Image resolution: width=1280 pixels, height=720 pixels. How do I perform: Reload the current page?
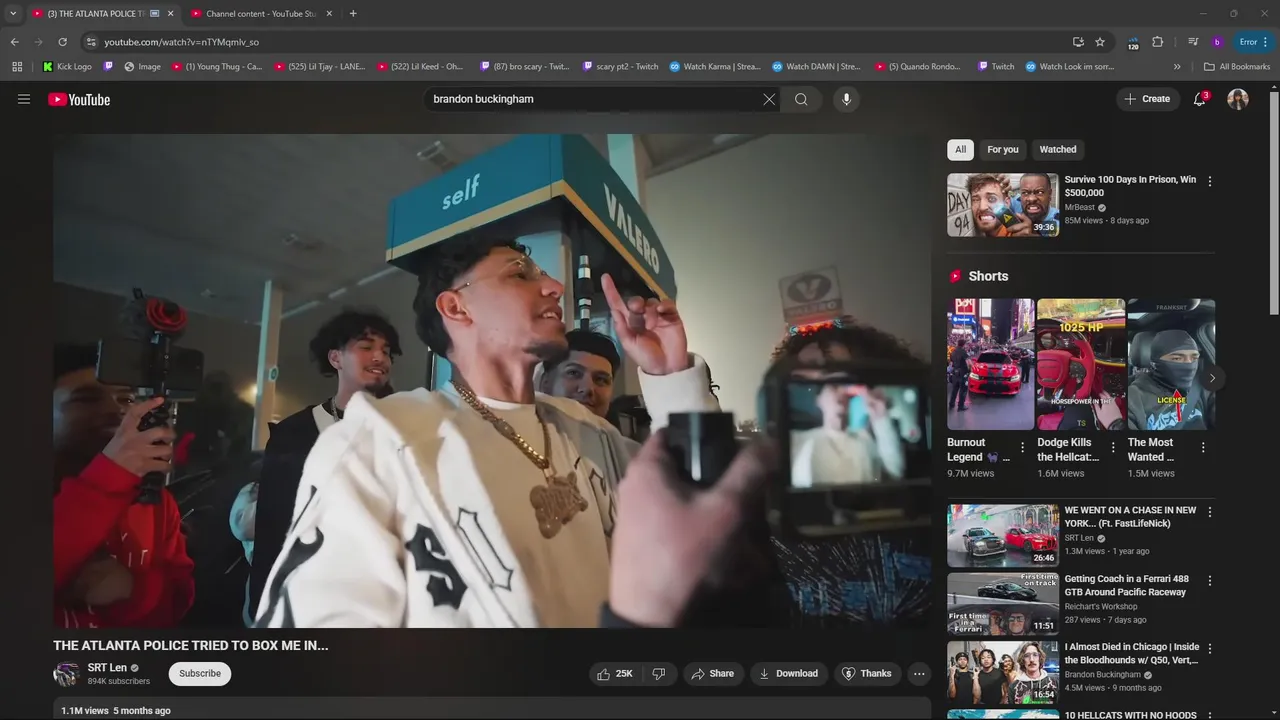click(x=62, y=42)
